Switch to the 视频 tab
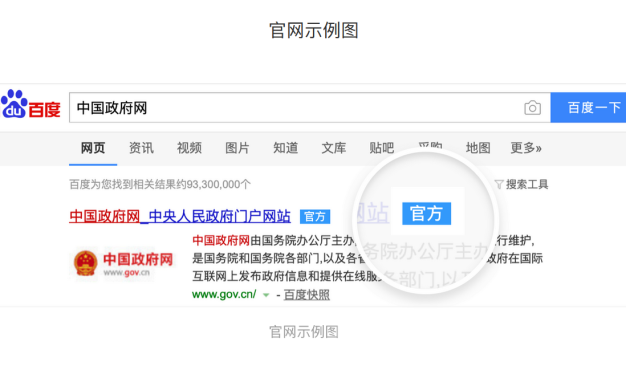This screenshot has width=626, height=386. point(189,148)
